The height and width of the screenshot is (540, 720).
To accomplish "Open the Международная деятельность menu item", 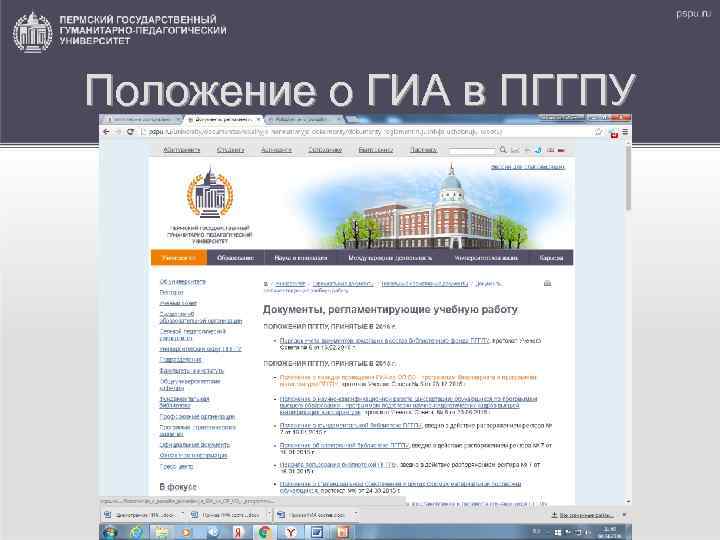I will pyautogui.click(x=390, y=258).
